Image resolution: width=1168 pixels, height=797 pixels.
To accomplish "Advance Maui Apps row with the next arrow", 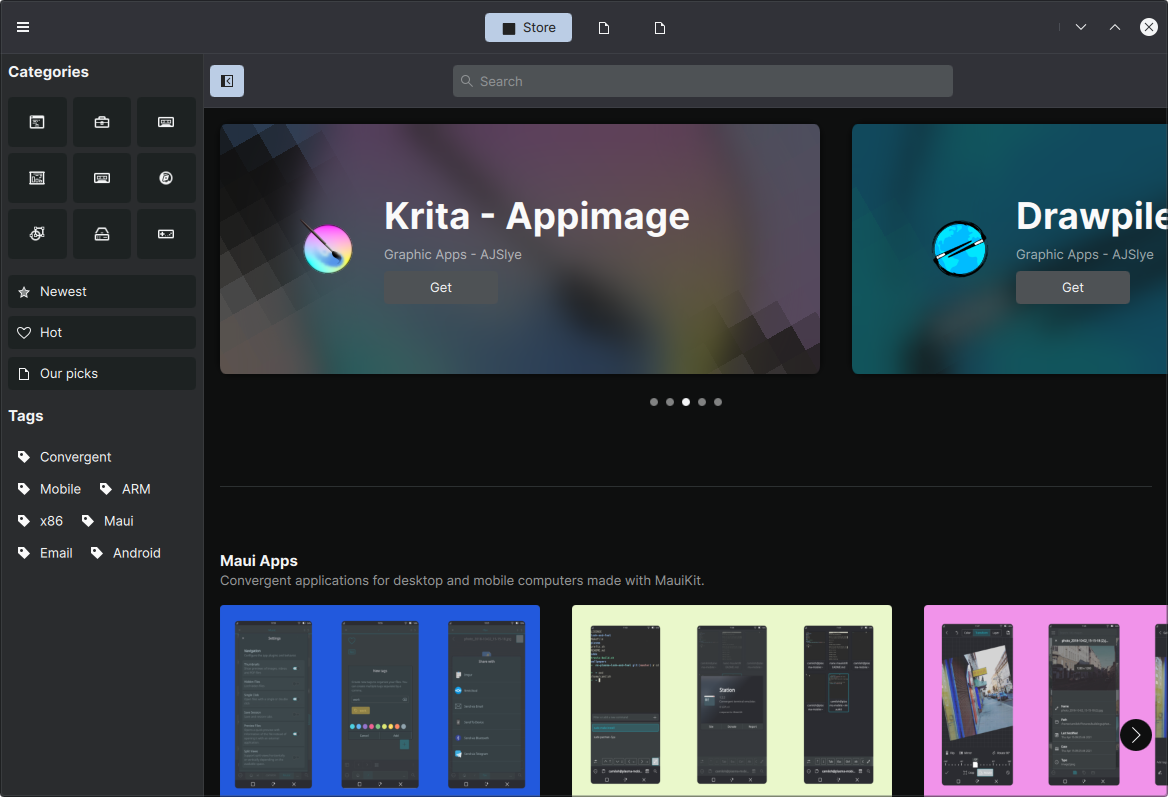I will pos(1135,735).
